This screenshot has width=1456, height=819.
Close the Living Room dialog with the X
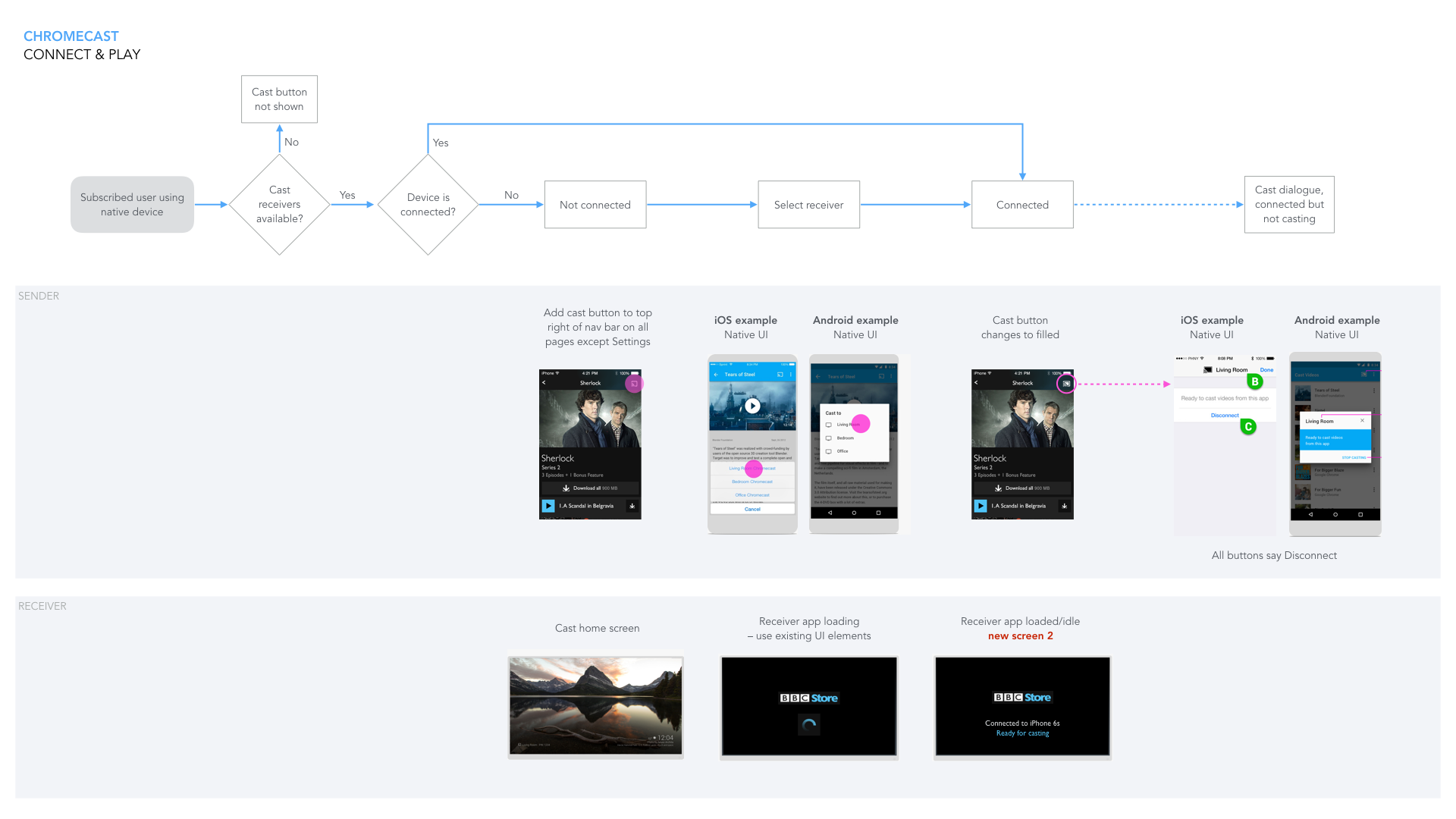coord(1362,420)
